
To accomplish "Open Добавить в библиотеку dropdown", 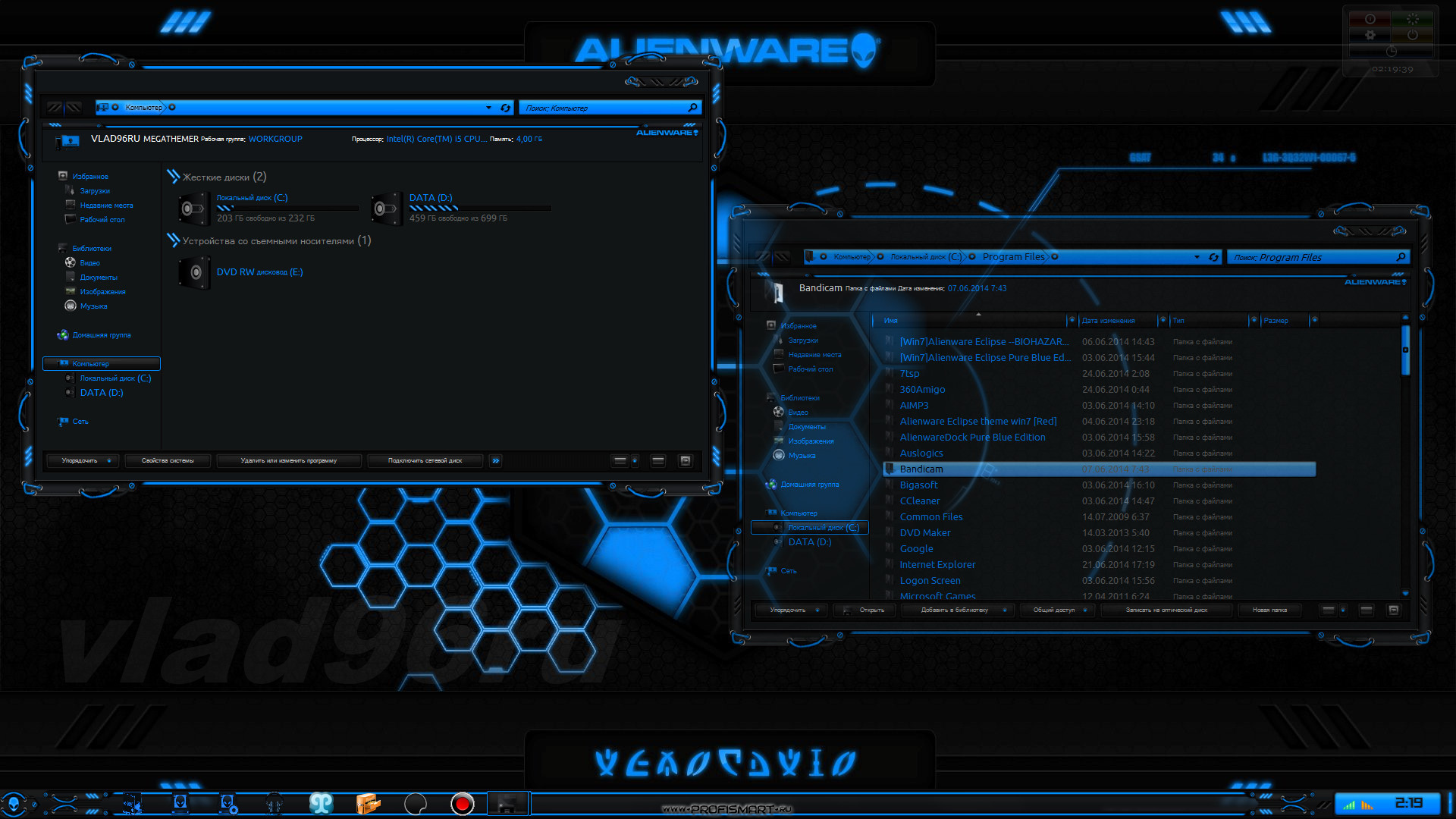I will (958, 610).
